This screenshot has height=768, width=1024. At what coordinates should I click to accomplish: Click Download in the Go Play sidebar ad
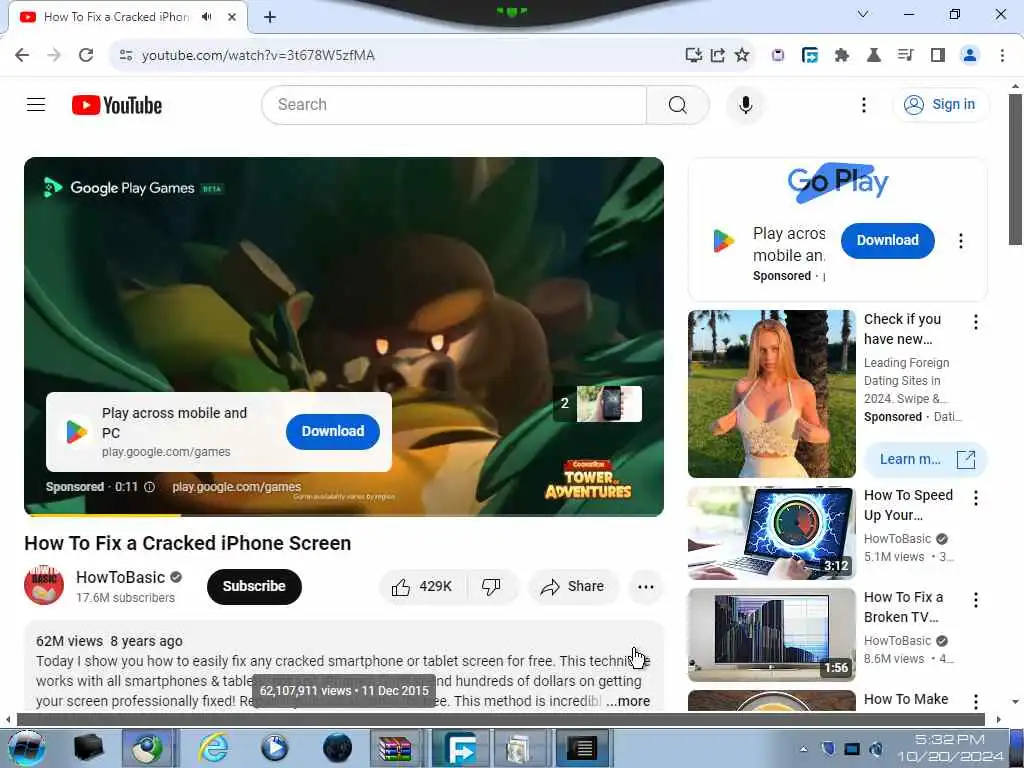pos(888,240)
